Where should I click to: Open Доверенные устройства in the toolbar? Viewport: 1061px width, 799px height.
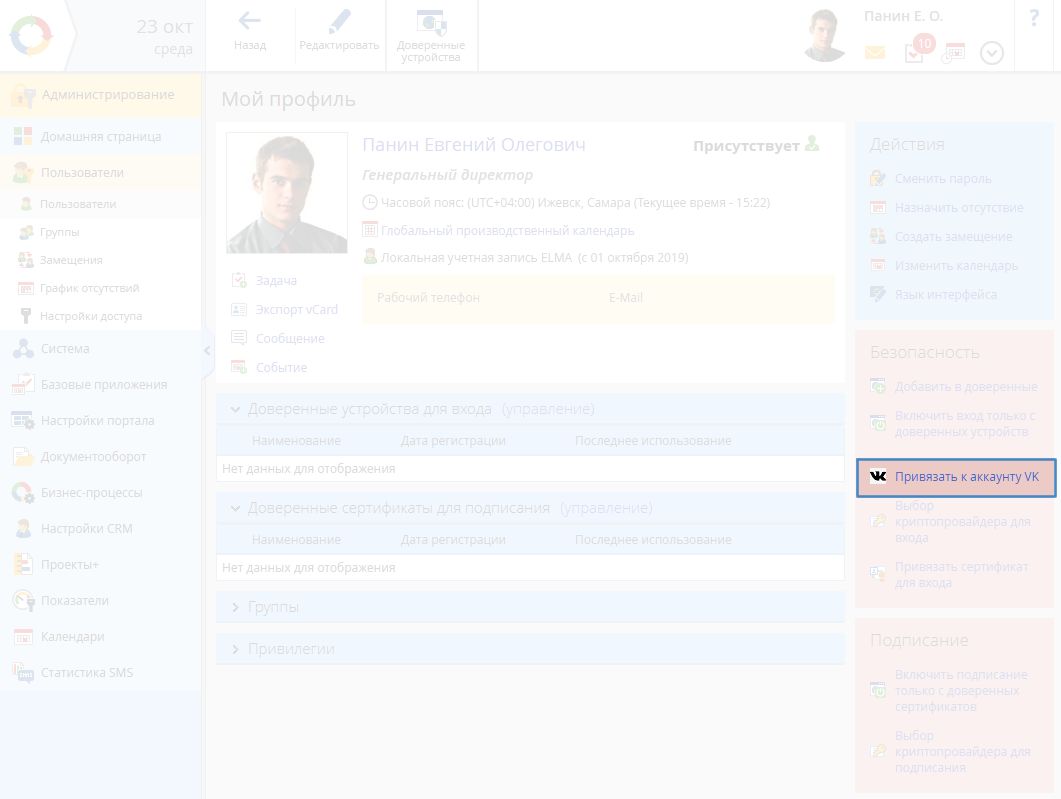431,37
